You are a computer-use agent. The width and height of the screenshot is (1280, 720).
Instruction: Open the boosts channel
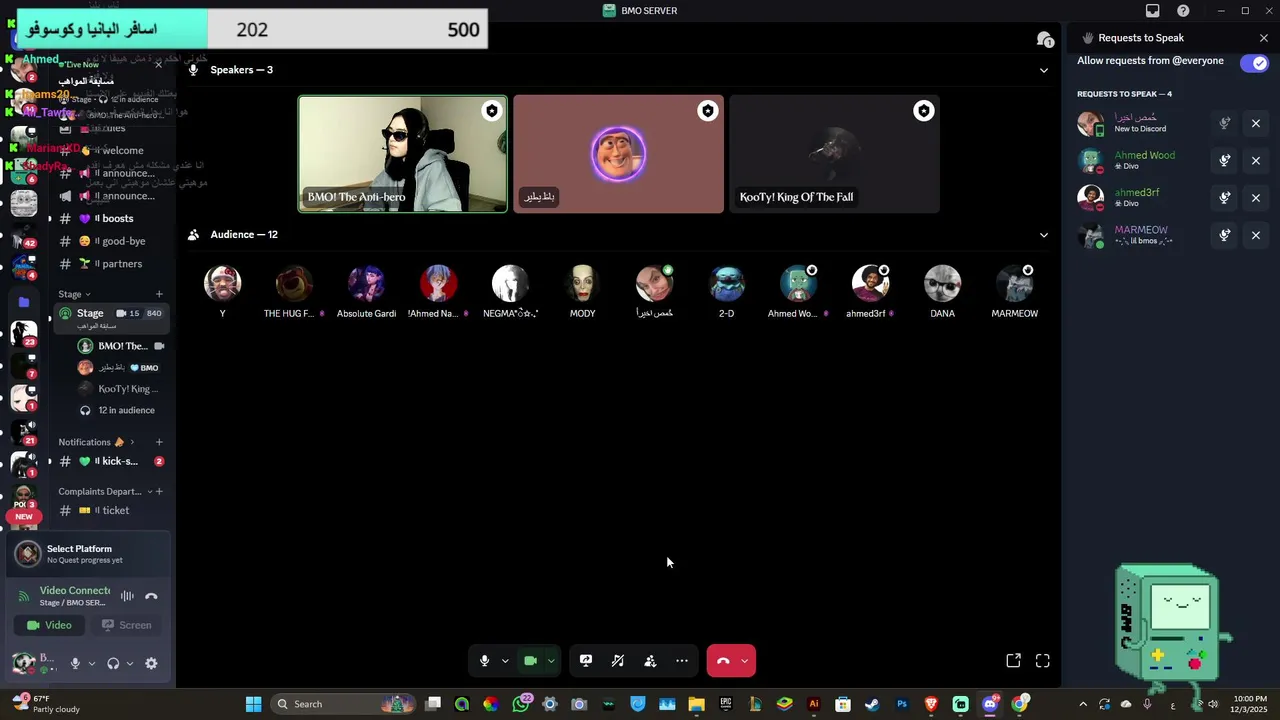tap(110, 218)
